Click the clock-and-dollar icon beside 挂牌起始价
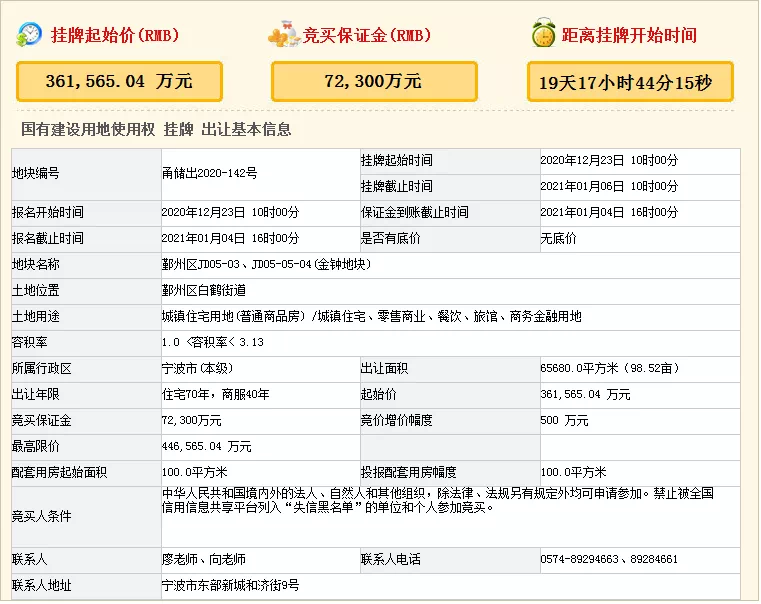The image size is (761, 604). (29, 34)
